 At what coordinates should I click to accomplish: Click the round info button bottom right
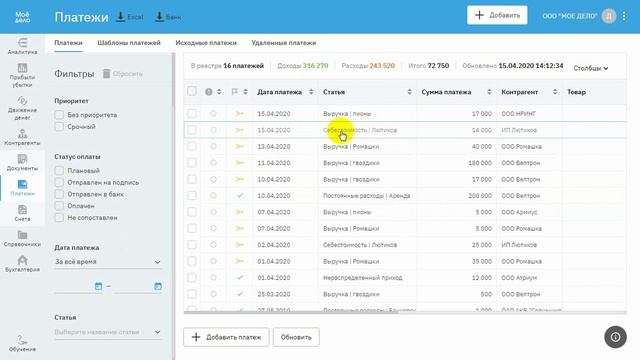[616, 337]
